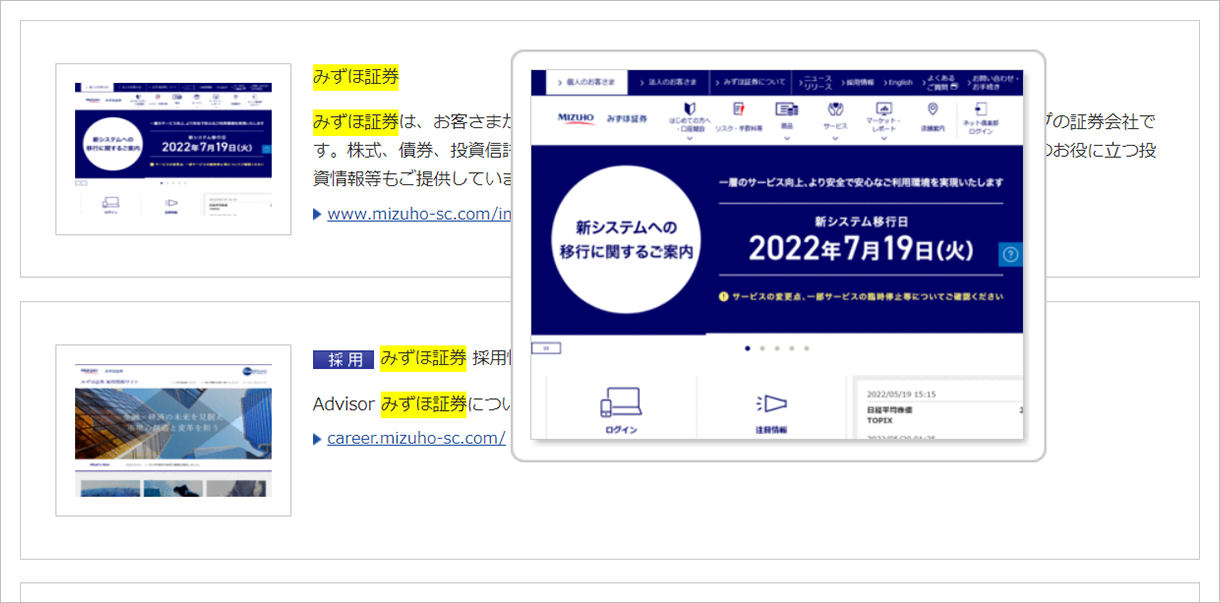Viewport: 1220px width, 603px height.
Task: Click the 2022/05/19 15:15 timestamp
Action: [903, 395]
